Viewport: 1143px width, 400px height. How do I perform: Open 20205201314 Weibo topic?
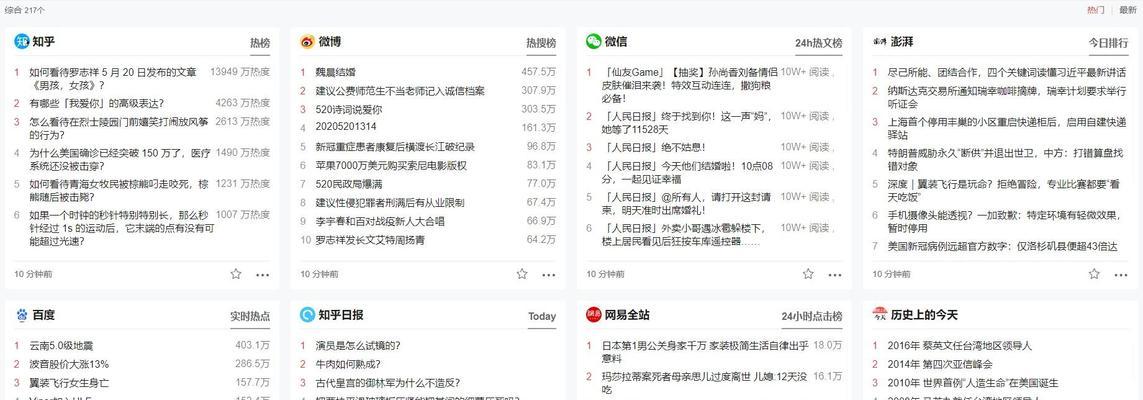point(346,128)
